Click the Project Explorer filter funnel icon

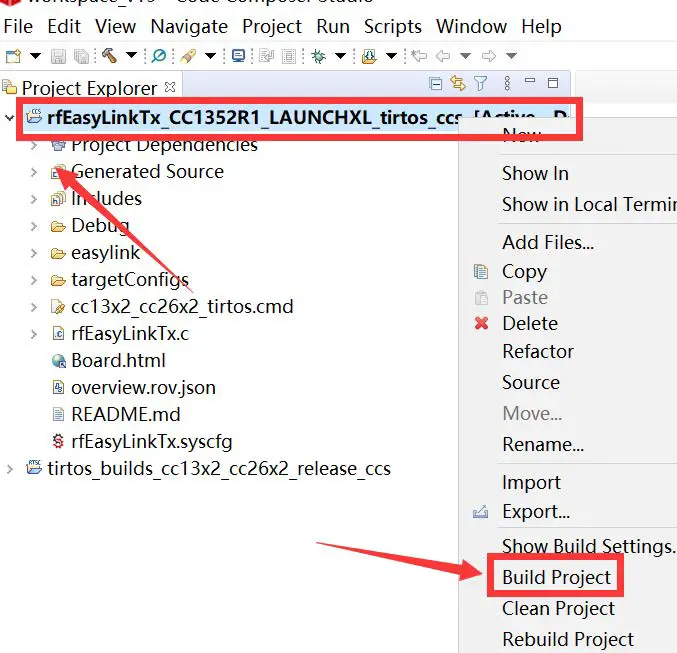[x=480, y=83]
